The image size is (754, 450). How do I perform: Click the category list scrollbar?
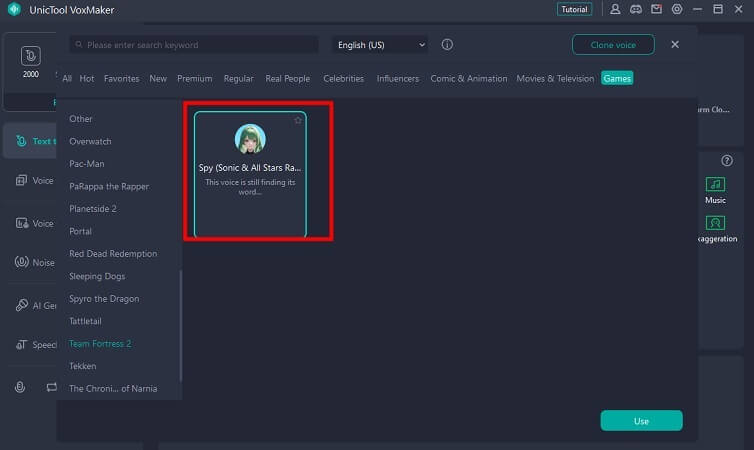(181, 326)
